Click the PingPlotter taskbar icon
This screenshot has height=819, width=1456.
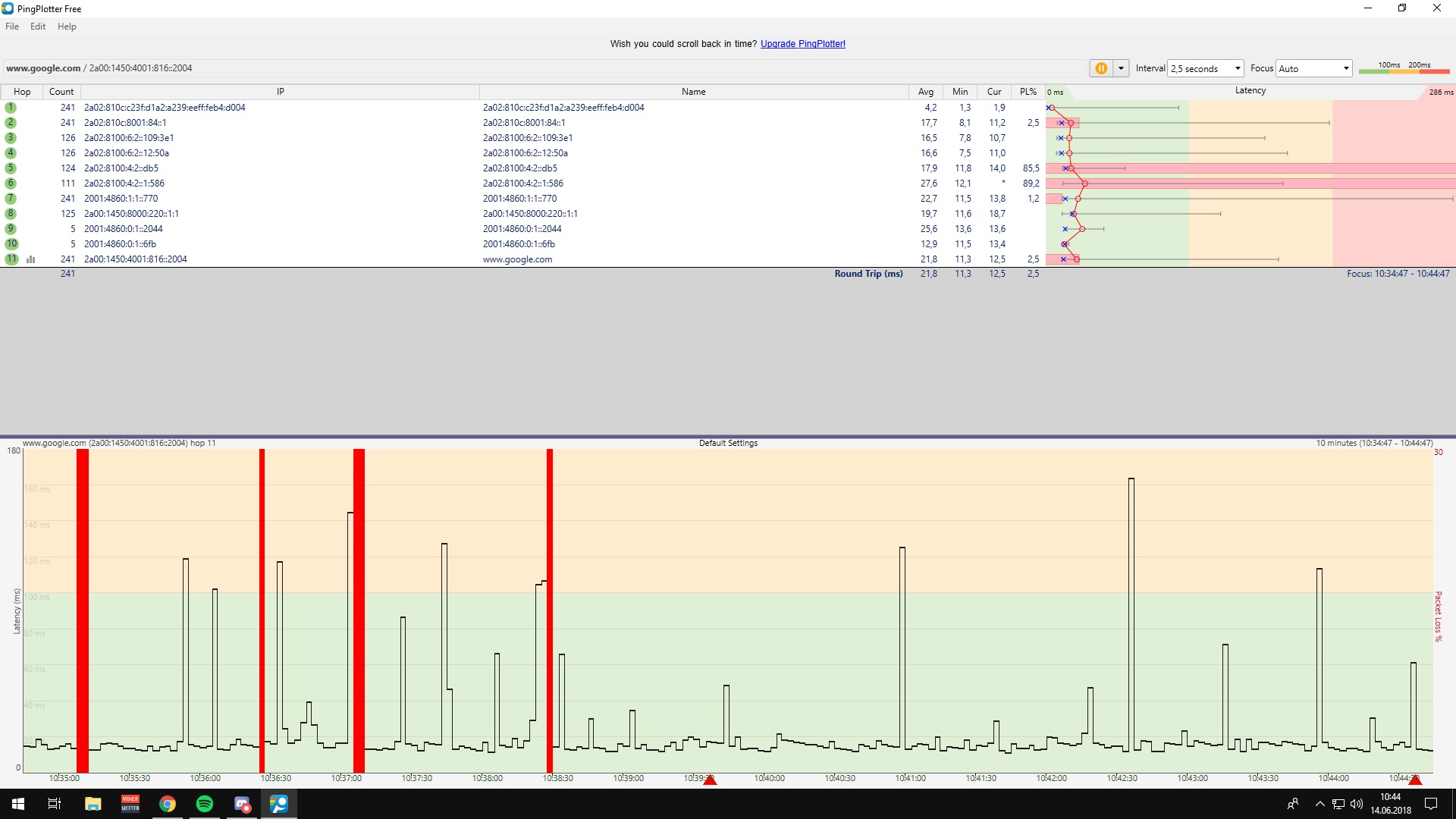[279, 804]
